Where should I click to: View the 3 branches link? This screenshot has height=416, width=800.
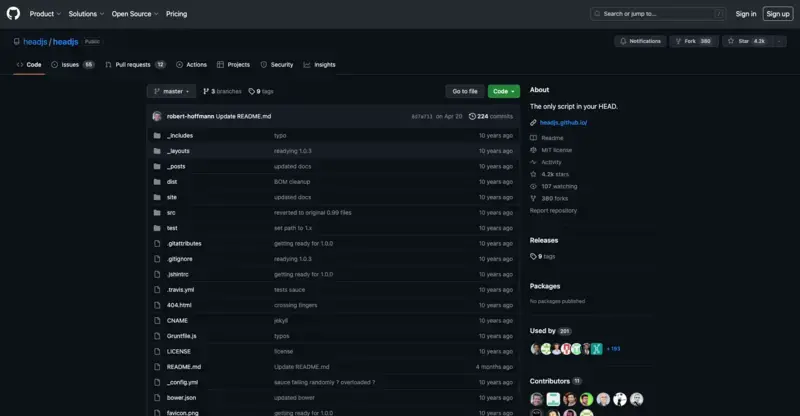[222, 91]
